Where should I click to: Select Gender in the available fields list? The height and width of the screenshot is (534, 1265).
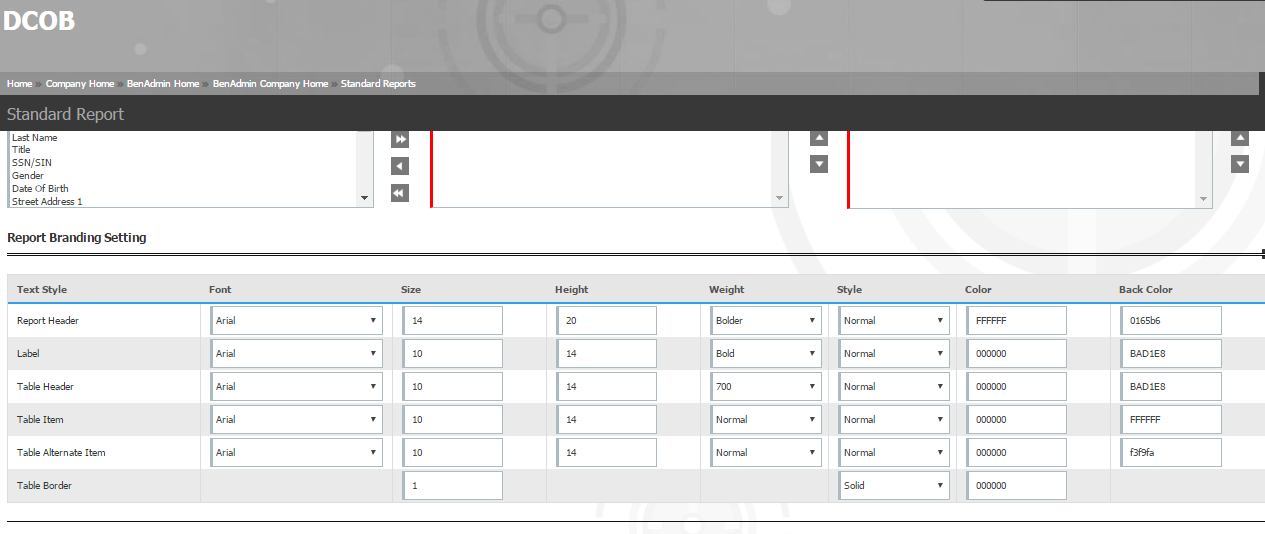click(28, 176)
